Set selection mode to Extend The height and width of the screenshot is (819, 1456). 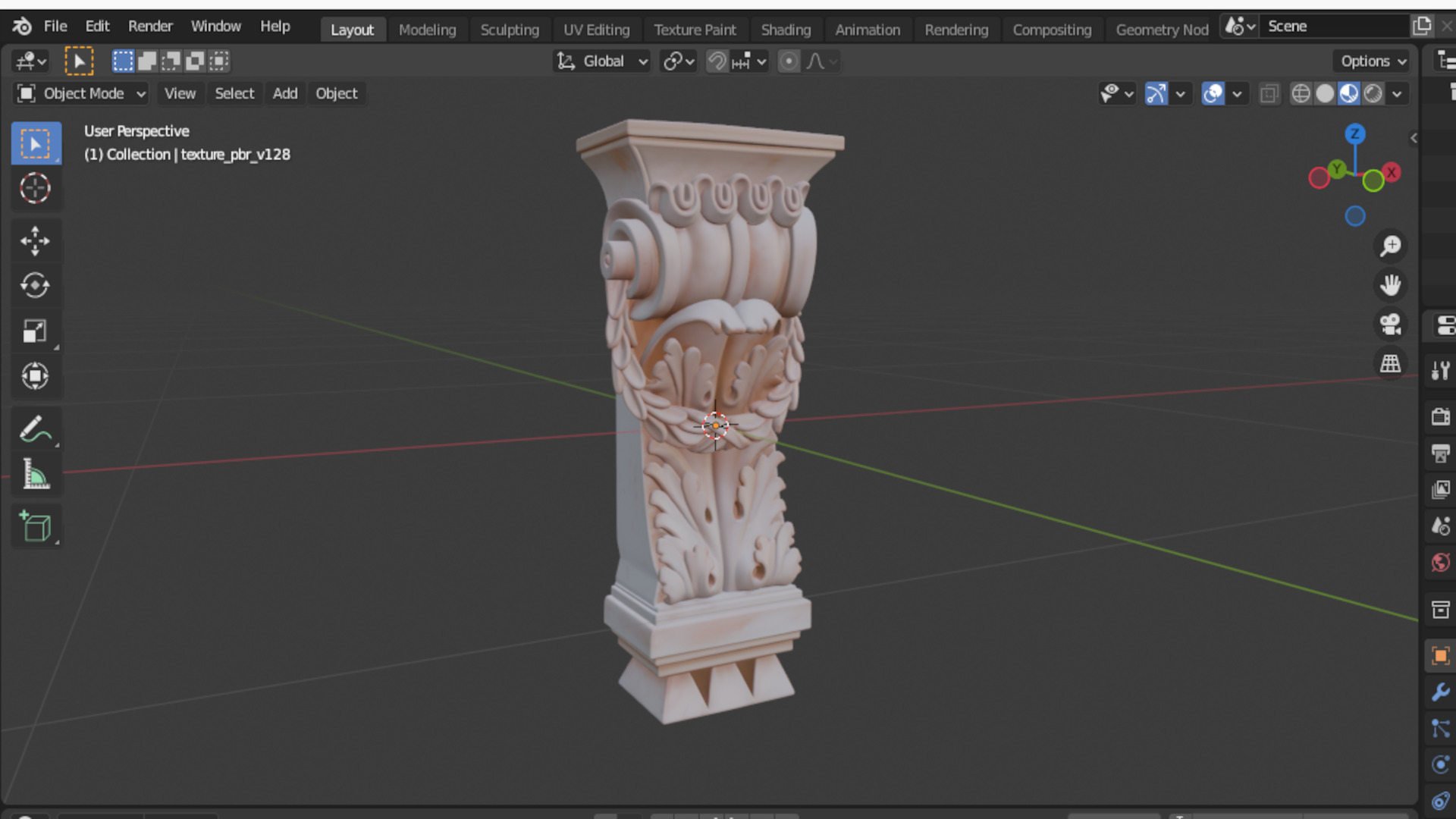(147, 61)
